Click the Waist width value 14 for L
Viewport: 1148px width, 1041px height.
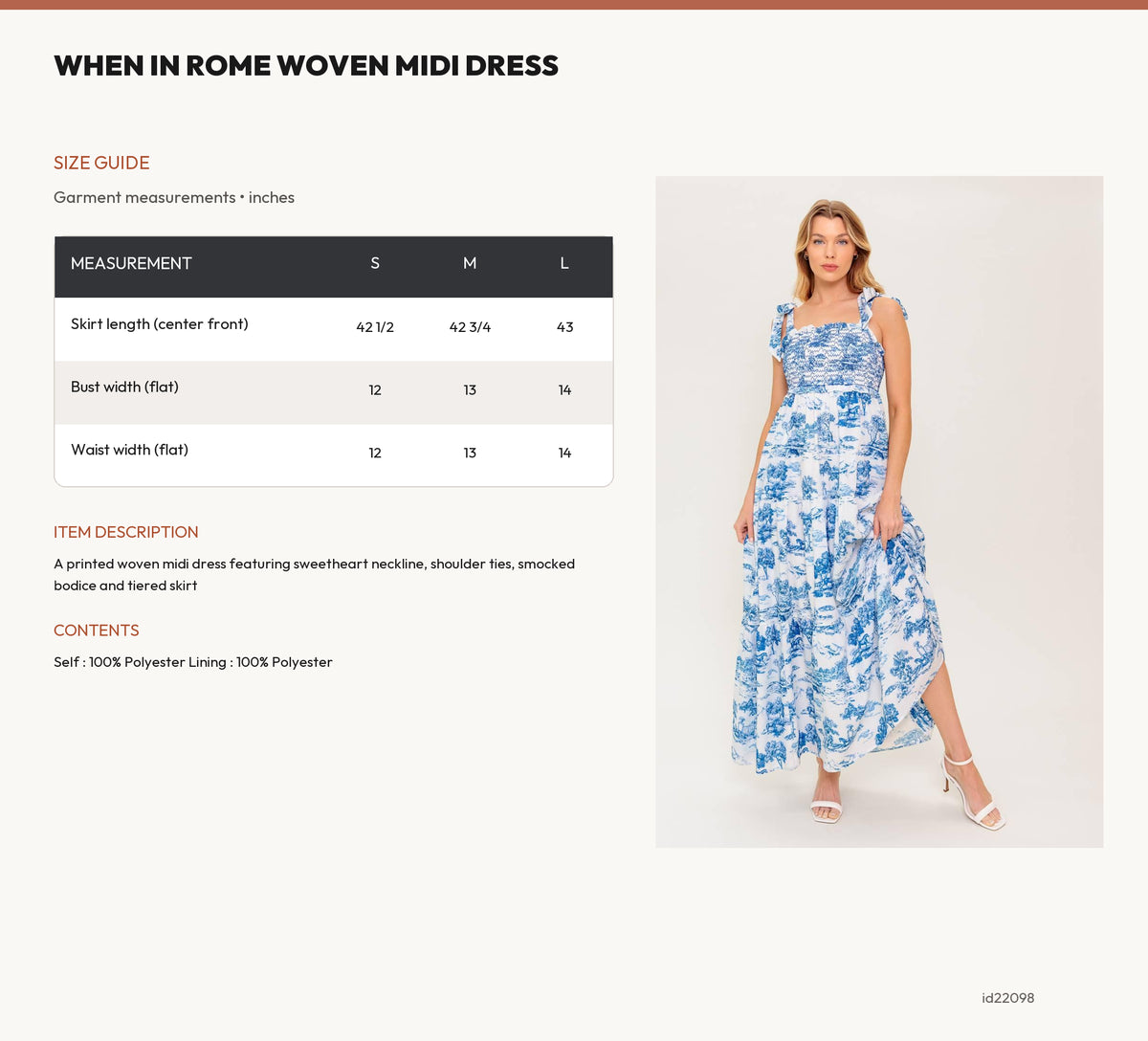point(564,454)
